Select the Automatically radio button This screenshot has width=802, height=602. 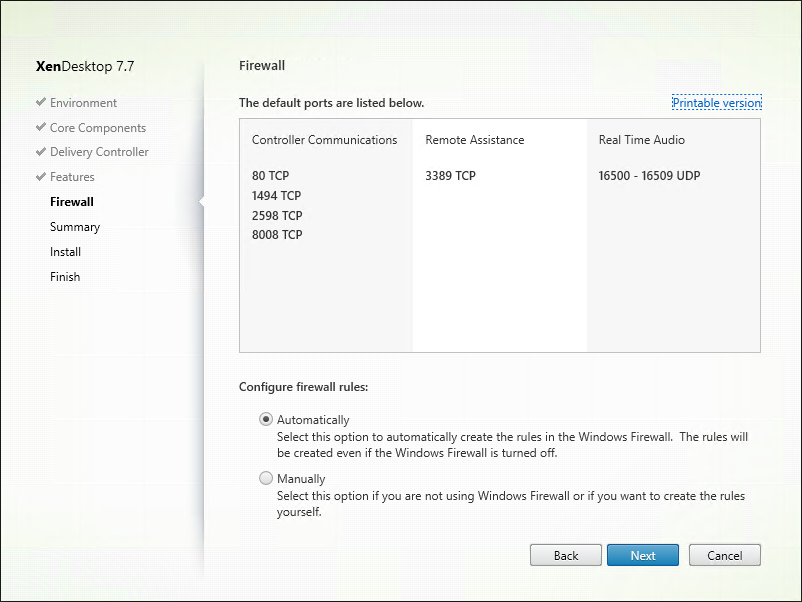pos(265,419)
